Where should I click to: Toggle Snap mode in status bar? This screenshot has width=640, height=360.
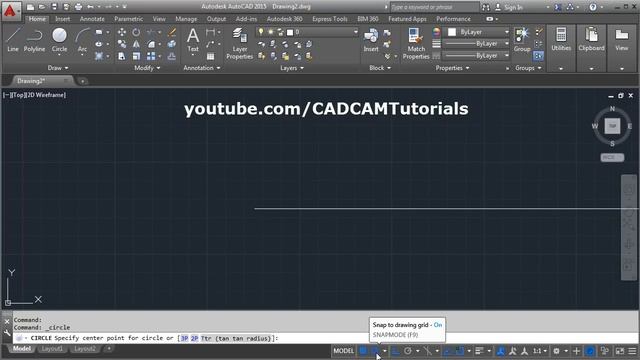click(375, 351)
